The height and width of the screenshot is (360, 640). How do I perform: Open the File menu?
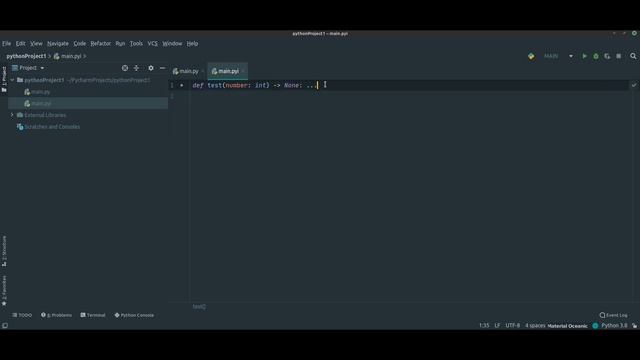(7, 44)
